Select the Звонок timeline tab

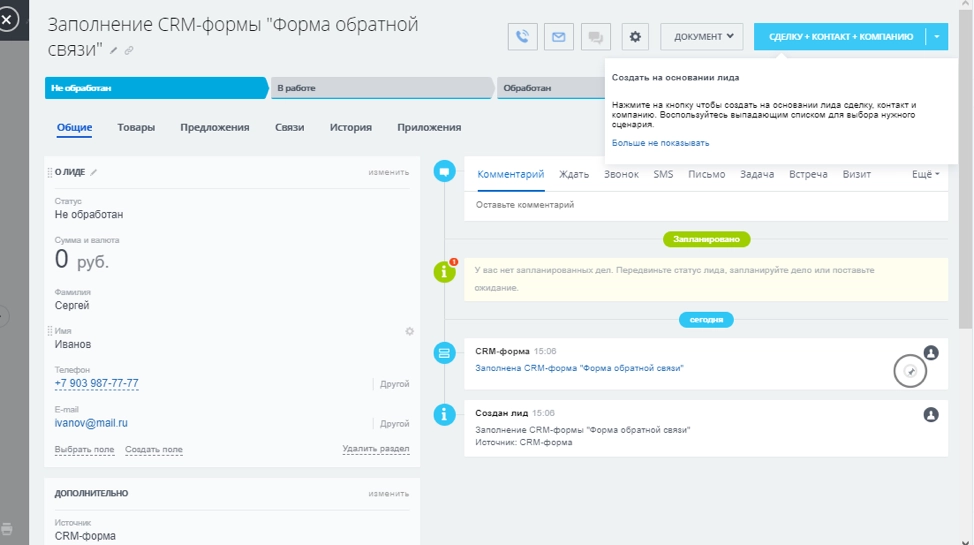621,175
